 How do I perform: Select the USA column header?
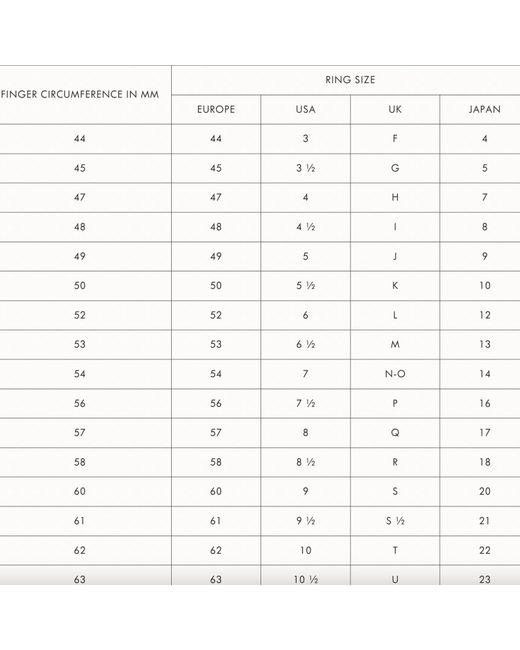(x=306, y=109)
